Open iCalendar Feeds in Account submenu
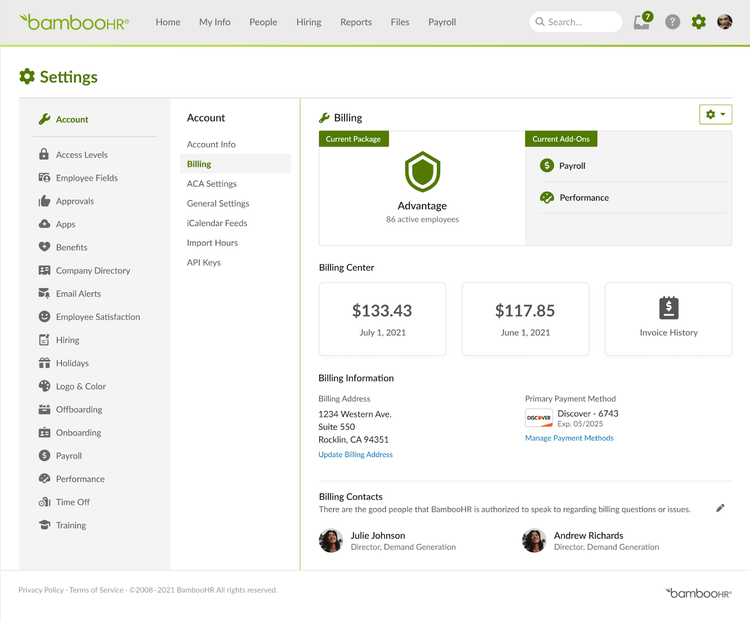750x621 pixels. [x=217, y=223]
